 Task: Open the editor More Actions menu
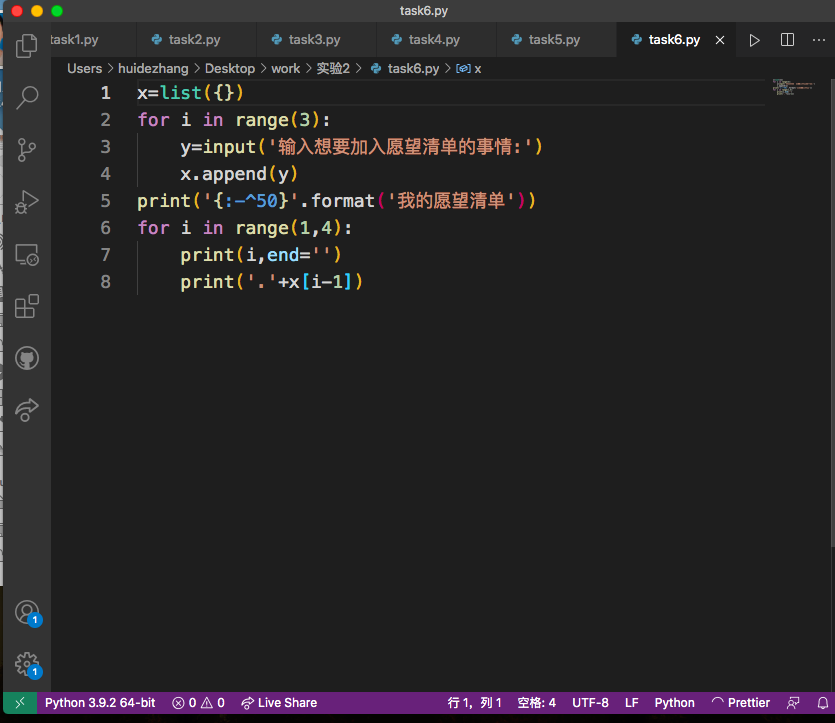click(818, 40)
